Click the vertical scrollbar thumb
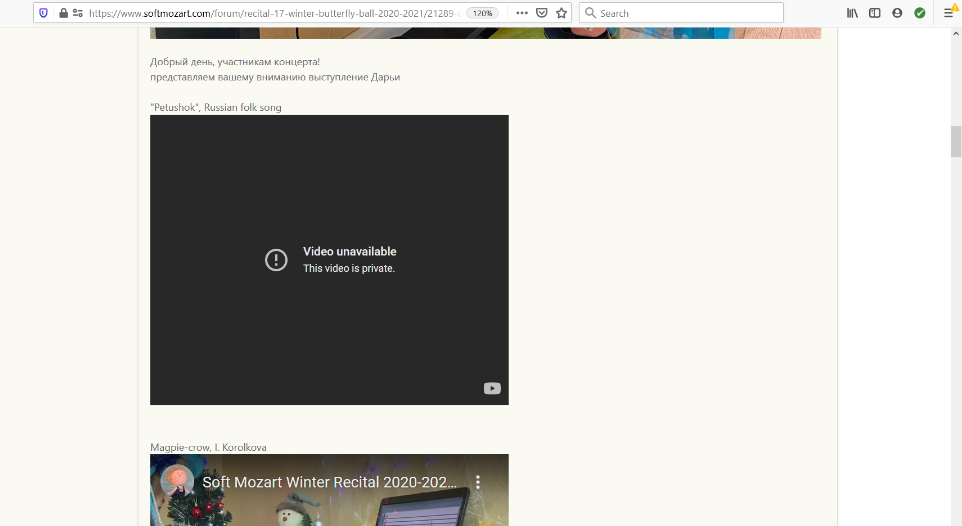This screenshot has height=526, width=962. (x=956, y=142)
